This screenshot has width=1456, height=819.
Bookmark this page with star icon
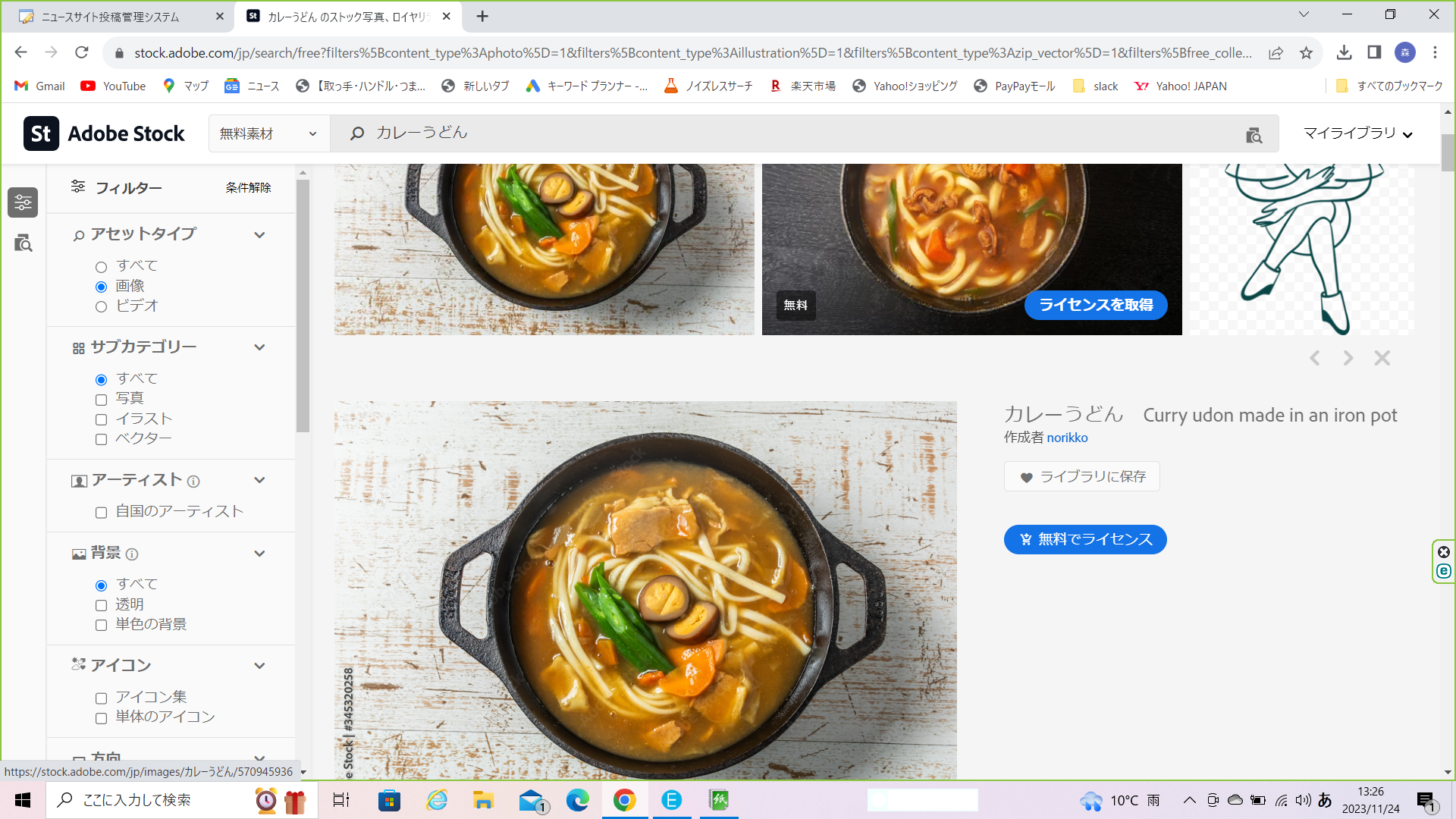pos(1306,52)
